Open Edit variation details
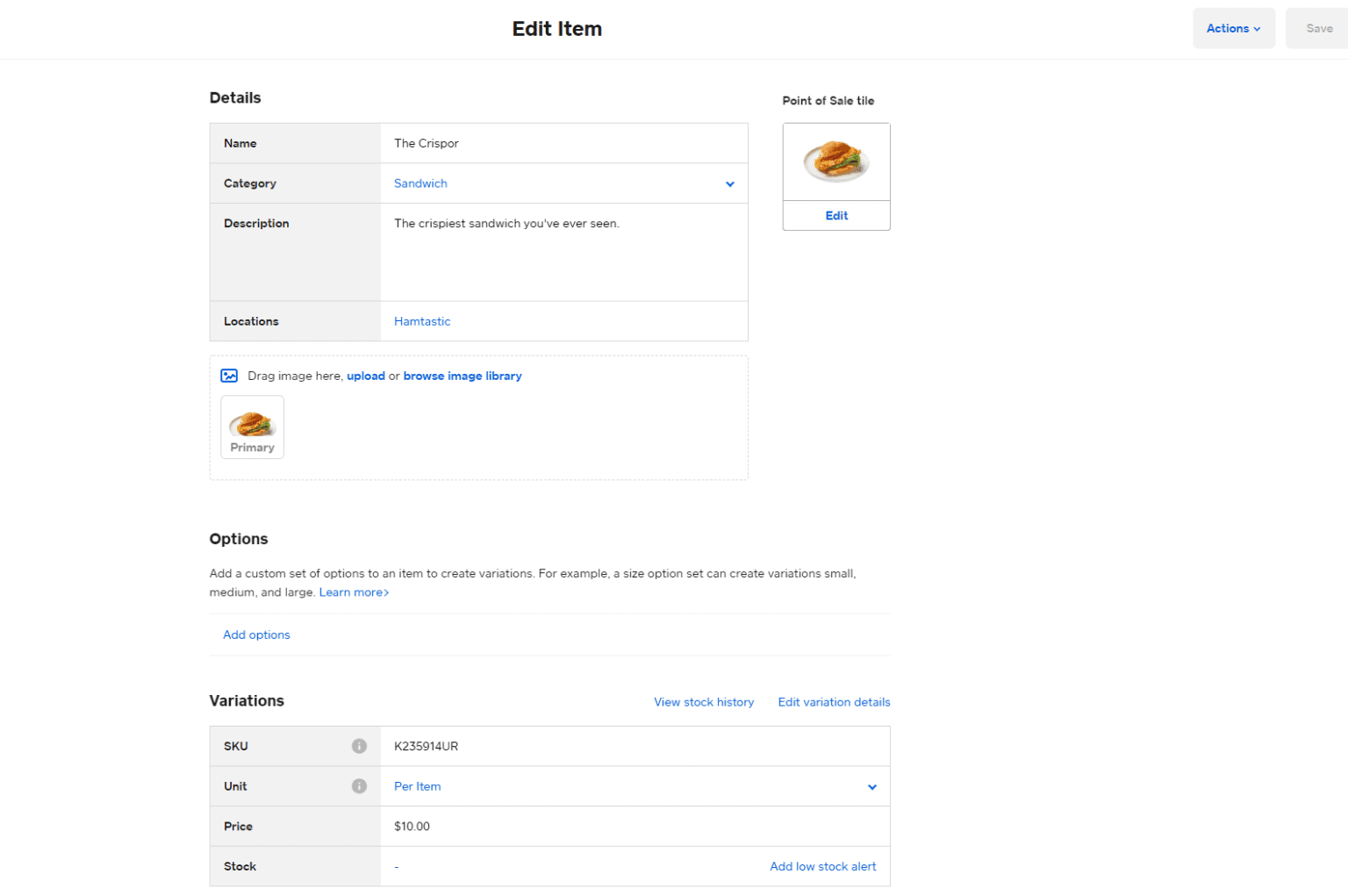Image resolution: width=1348 pixels, height=896 pixels. pyautogui.click(x=833, y=702)
